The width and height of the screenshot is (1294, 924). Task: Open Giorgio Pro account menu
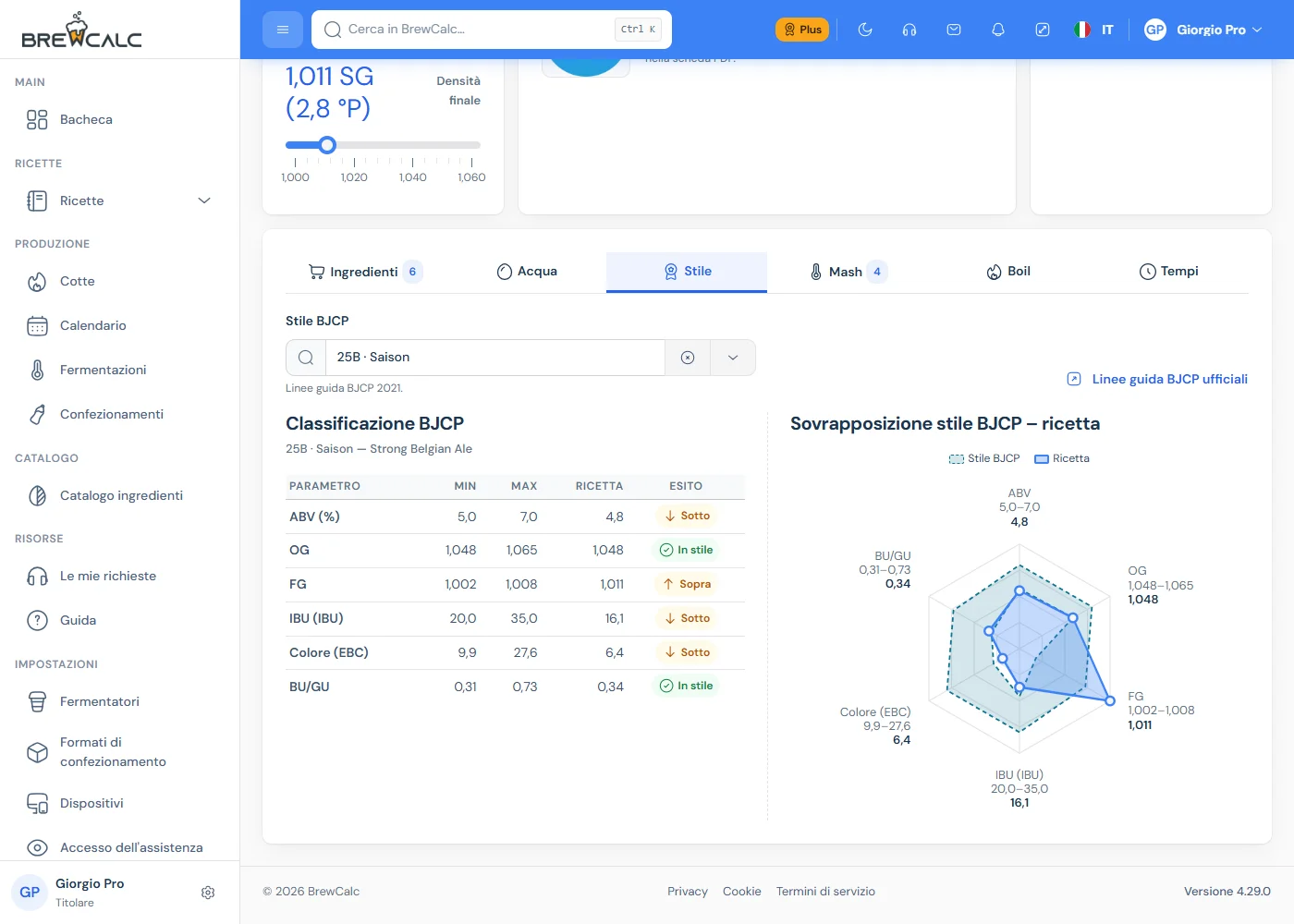click(x=1202, y=30)
